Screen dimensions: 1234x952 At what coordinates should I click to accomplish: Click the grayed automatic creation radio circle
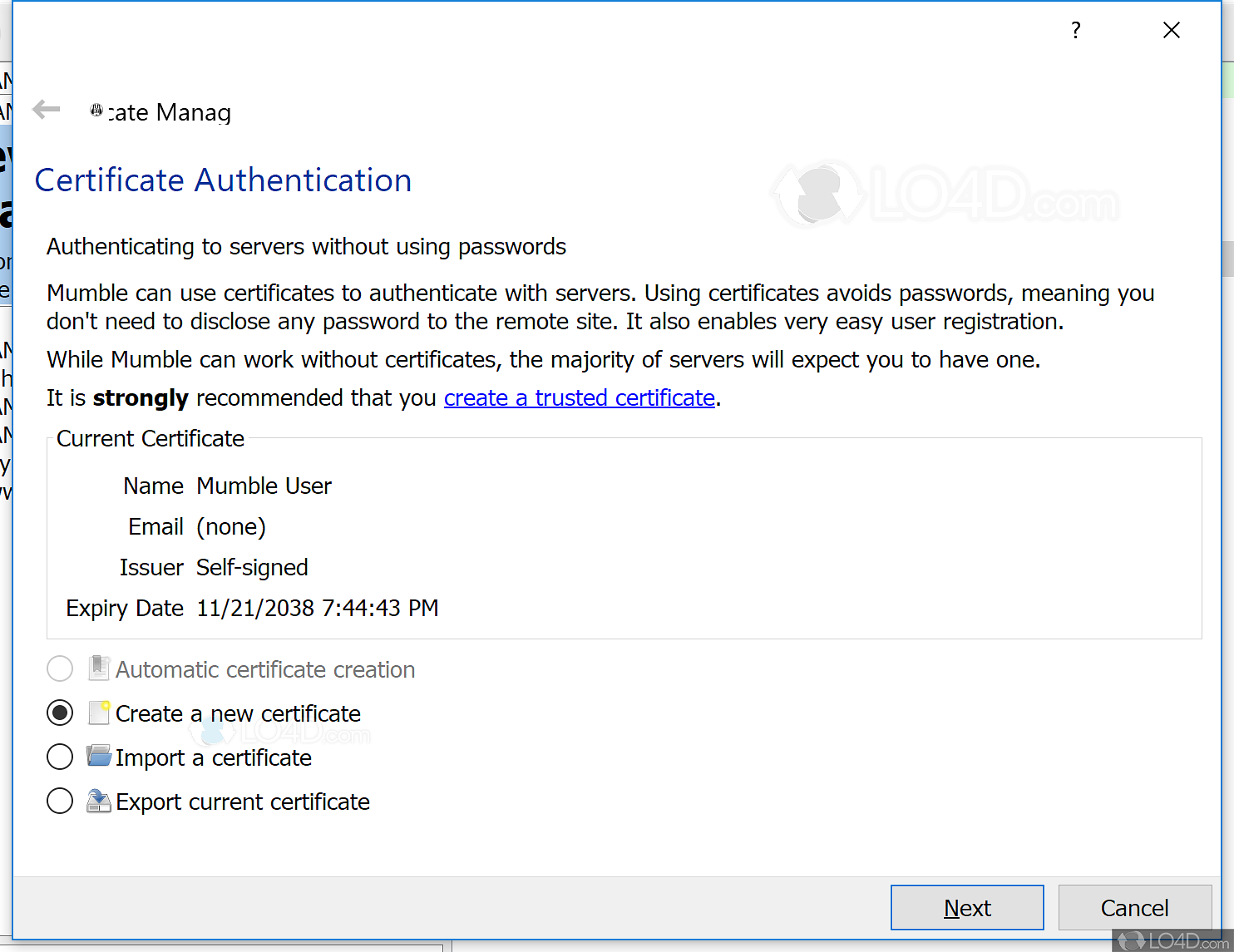pyautogui.click(x=59, y=668)
